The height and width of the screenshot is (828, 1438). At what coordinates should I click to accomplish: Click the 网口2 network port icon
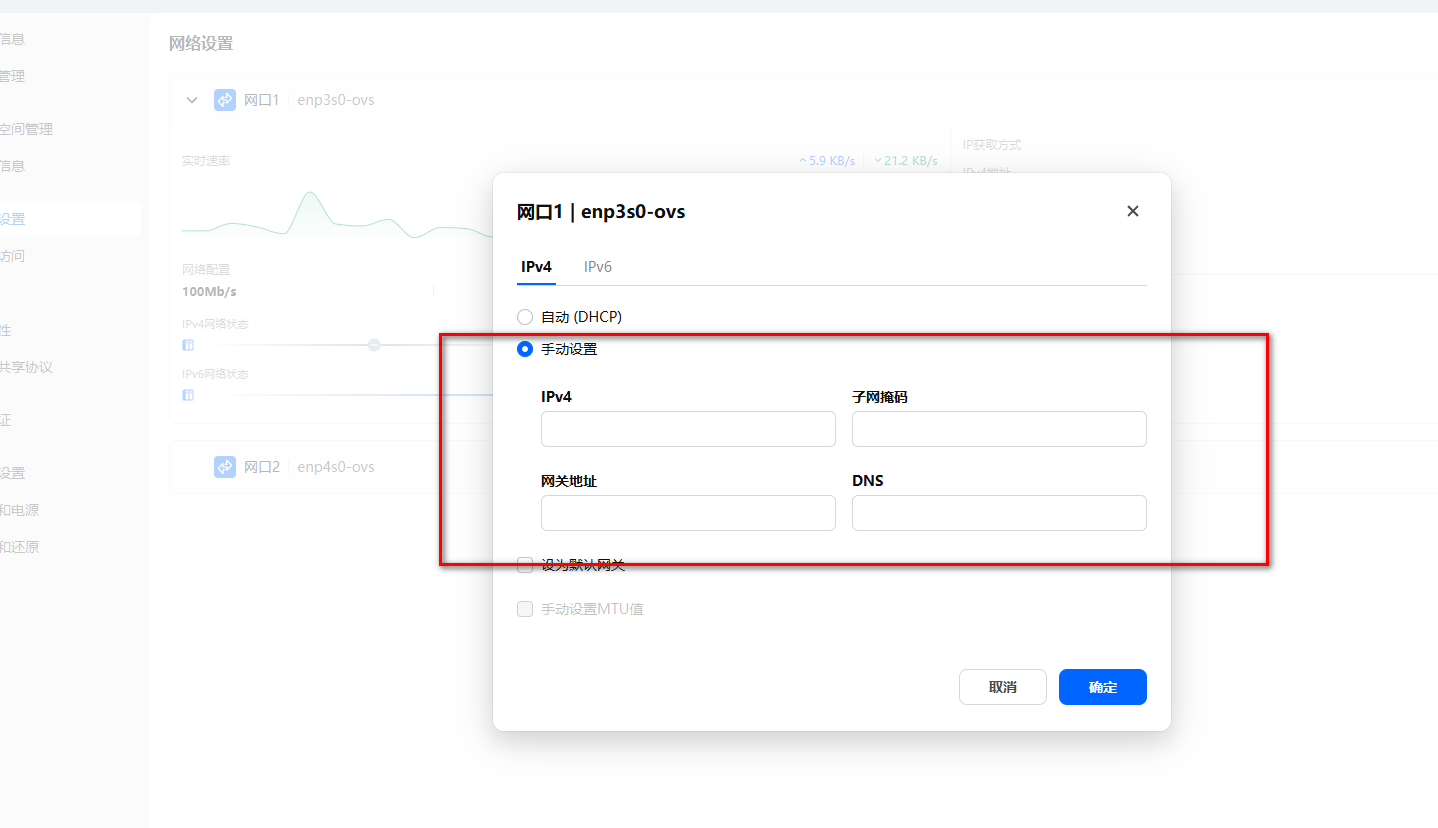225,467
